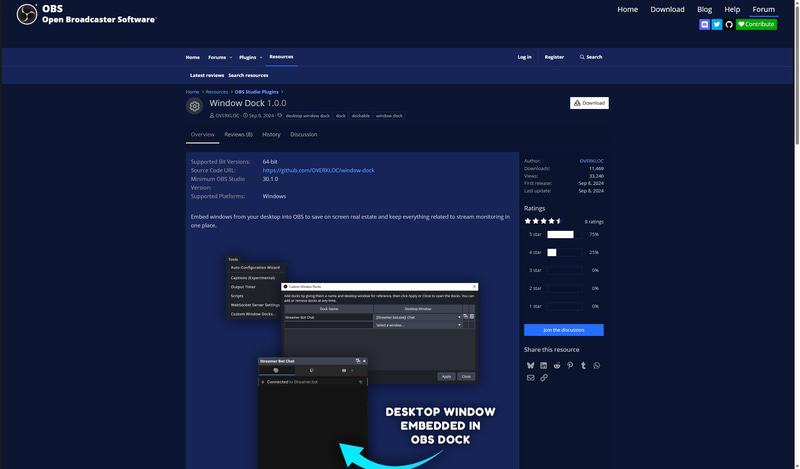This screenshot has width=800, height=469.
Task: Open Download in top site menu
Action: (x=667, y=9)
